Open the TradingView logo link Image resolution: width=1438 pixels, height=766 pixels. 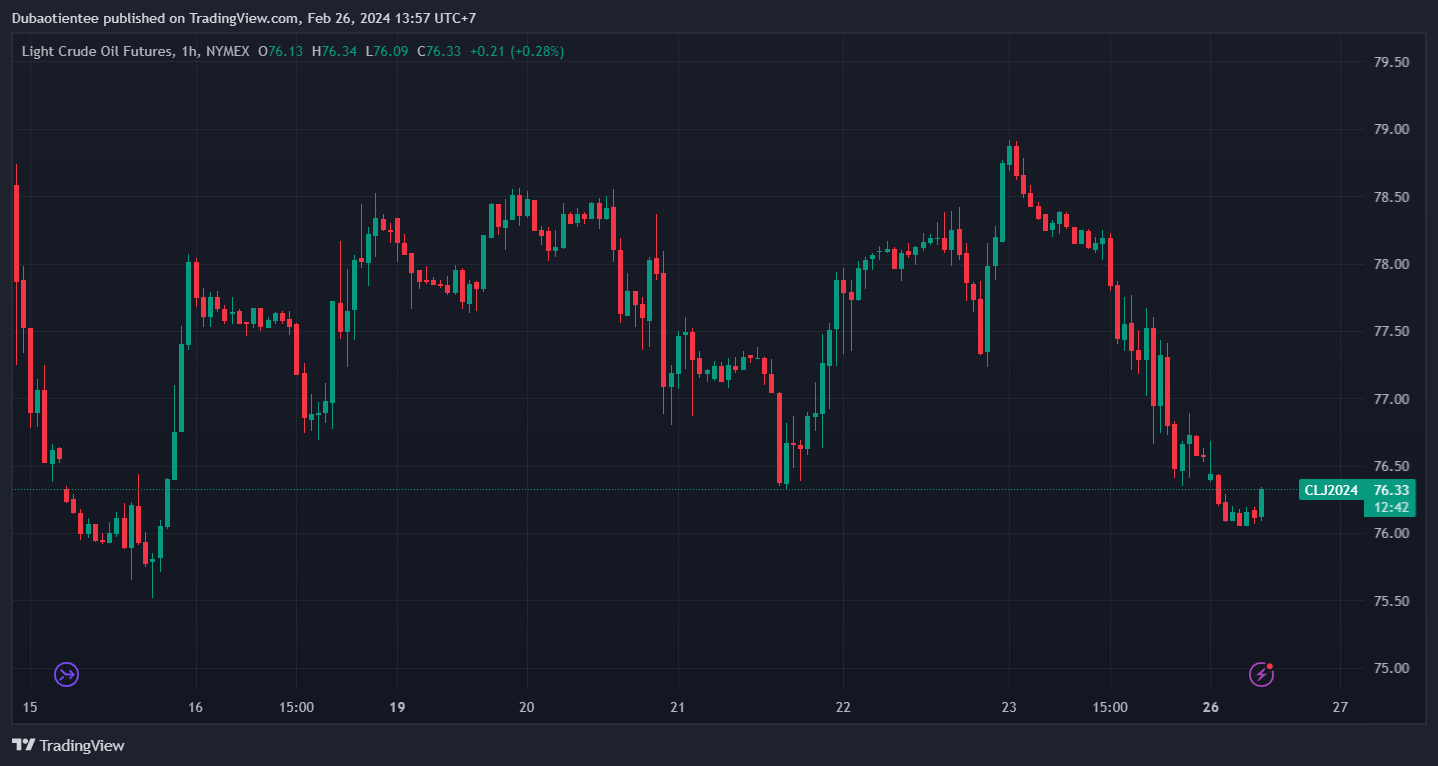click(68, 745)
